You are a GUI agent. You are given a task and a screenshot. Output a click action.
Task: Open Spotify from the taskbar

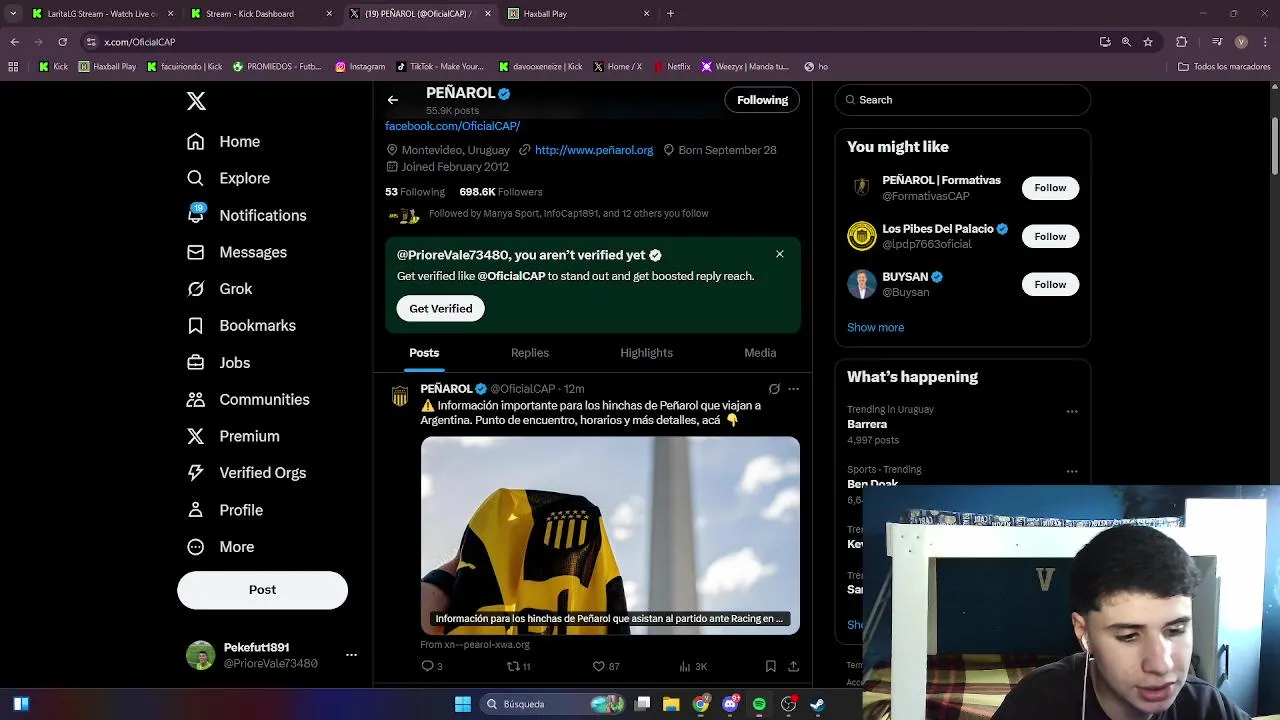coord(759,704)
